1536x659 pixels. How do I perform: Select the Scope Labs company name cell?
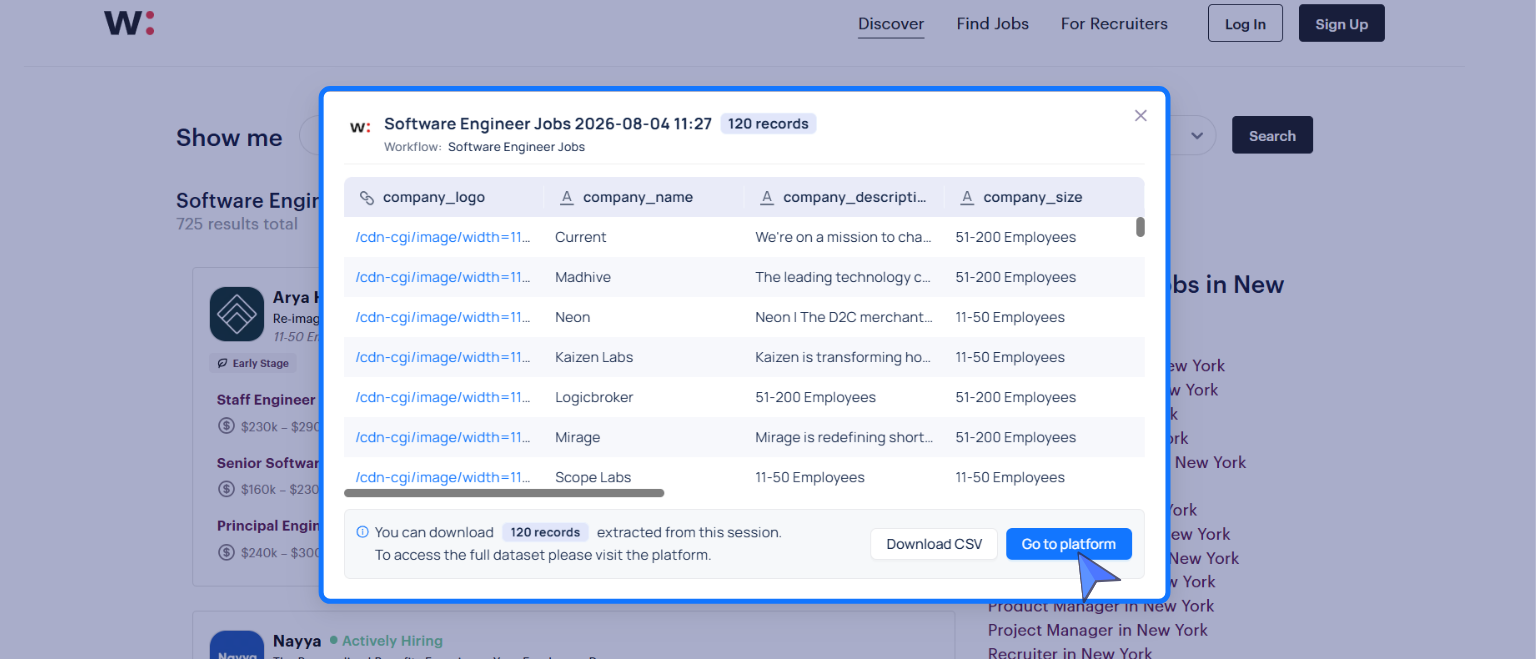(x=644, y=477)
